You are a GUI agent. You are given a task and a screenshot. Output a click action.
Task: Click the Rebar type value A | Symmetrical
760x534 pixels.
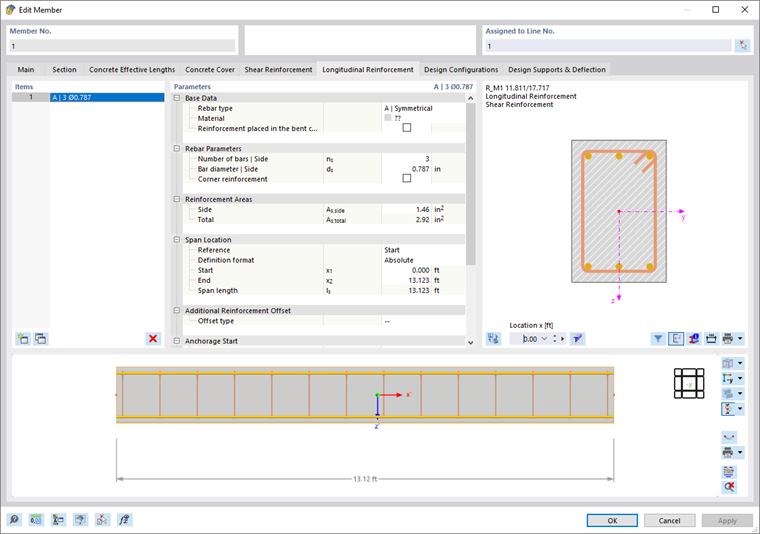click(408, 108)
